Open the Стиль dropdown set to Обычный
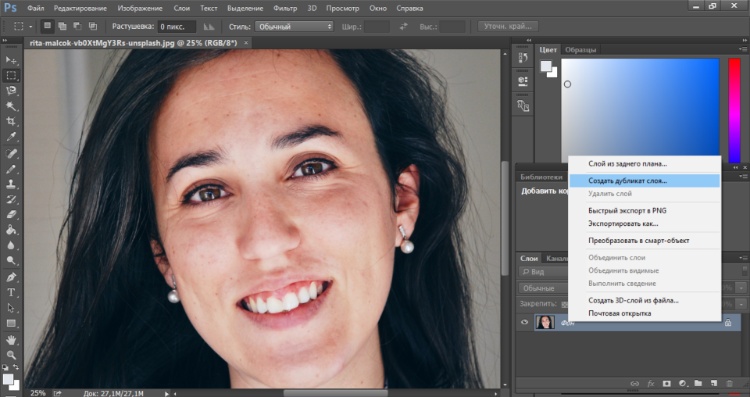Viewport: 750px width, 397px height. [294, 27]
